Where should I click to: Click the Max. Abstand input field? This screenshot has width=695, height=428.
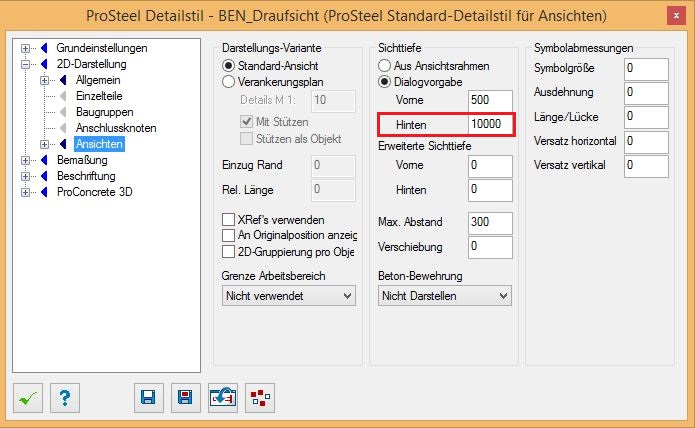click(x=490, y=222)
